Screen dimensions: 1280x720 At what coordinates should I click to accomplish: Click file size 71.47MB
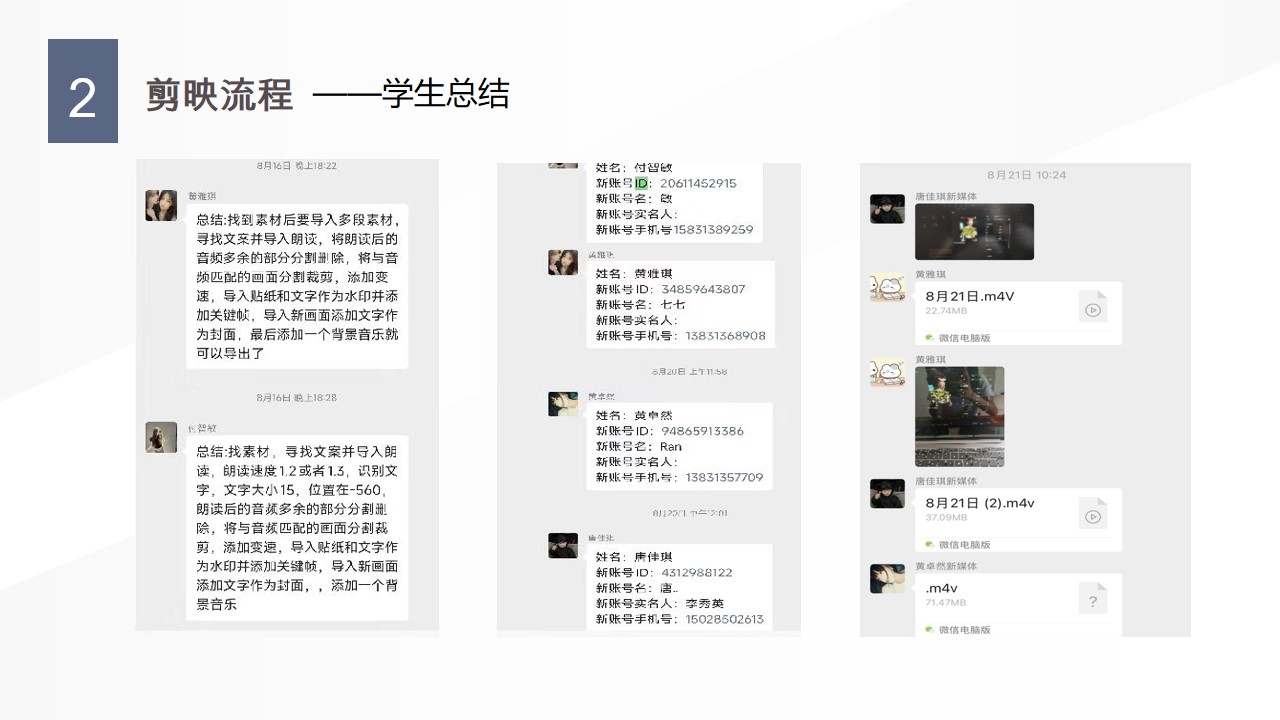click(946, 603)
